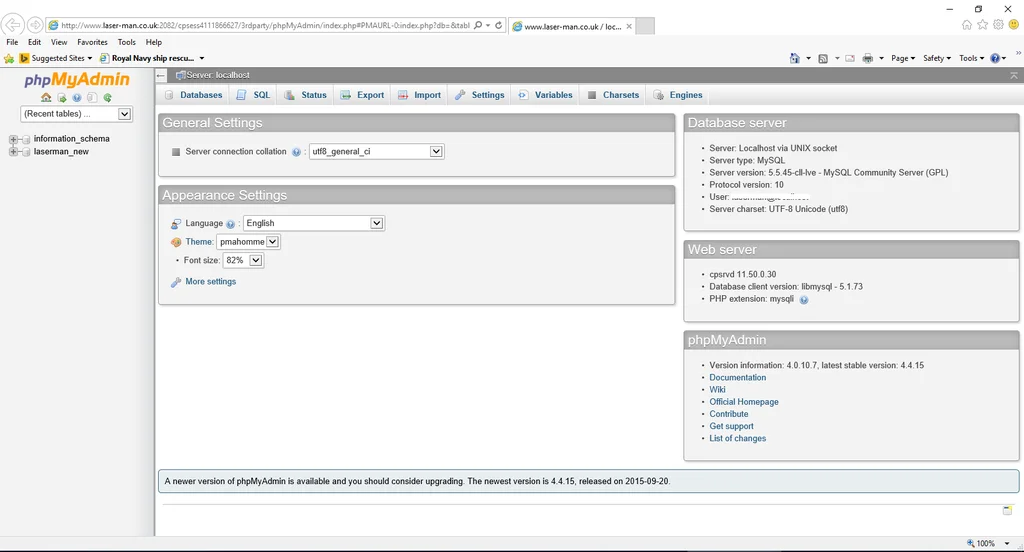Image resolution: width=1024 pixels, height=552 pixels.
Task: Click the command bar Help question icon
Action: coord(995,58)
